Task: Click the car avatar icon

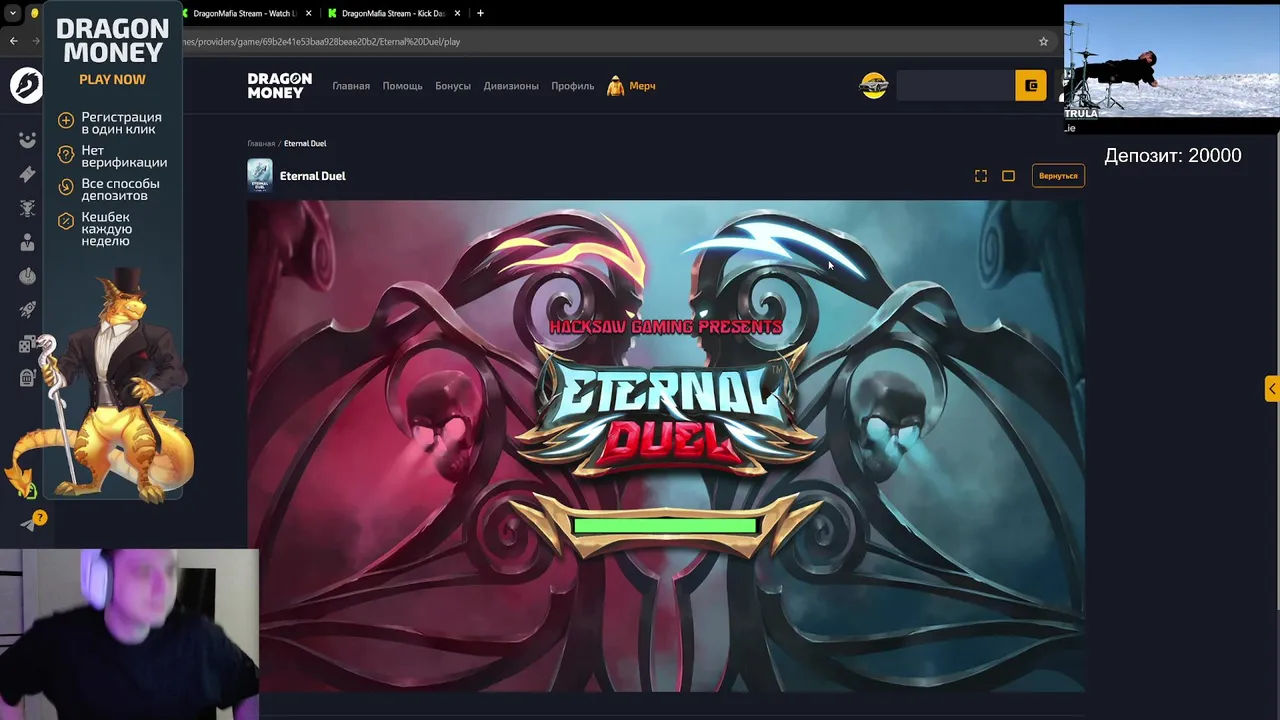Action: 874,85
